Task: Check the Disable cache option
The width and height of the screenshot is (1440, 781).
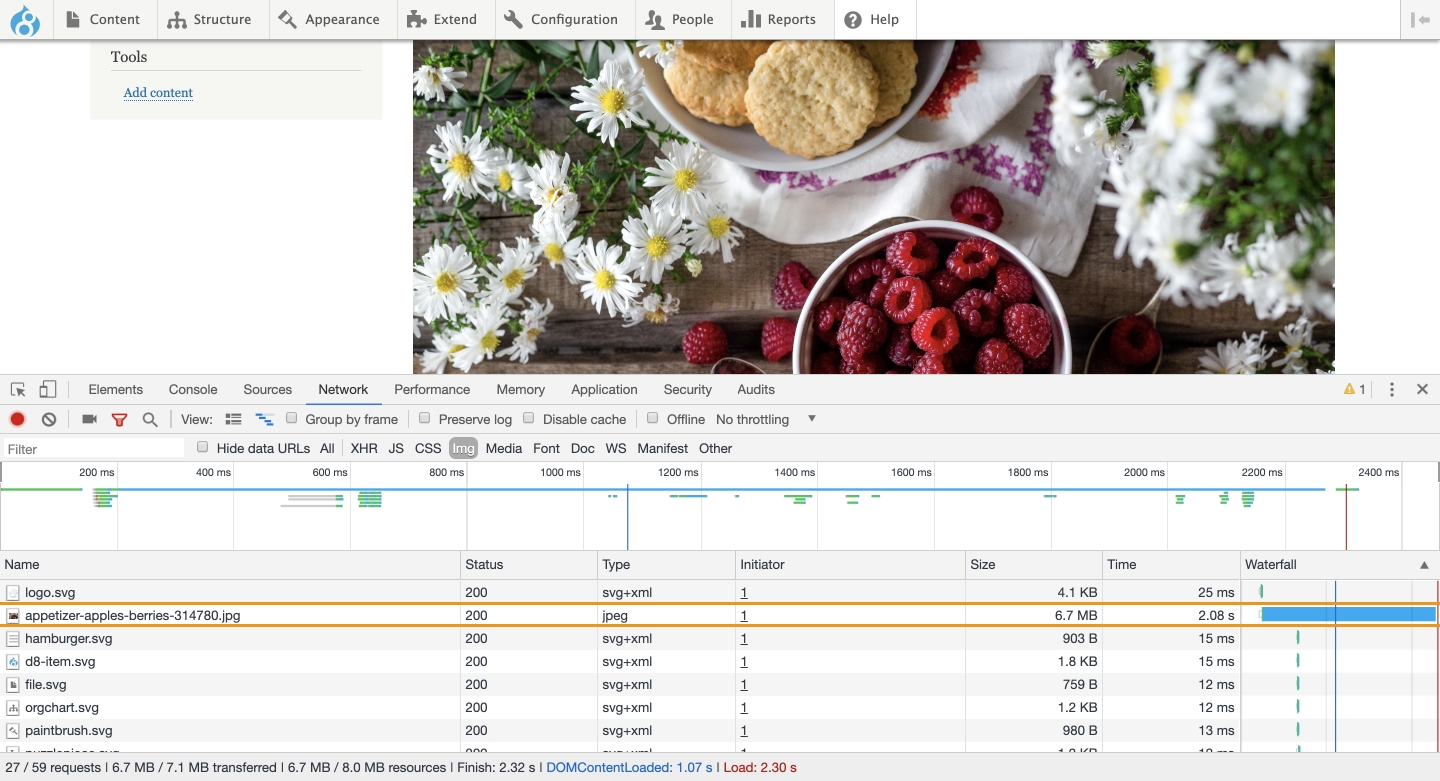Action: pyautogui.click(x=529, y=418)
